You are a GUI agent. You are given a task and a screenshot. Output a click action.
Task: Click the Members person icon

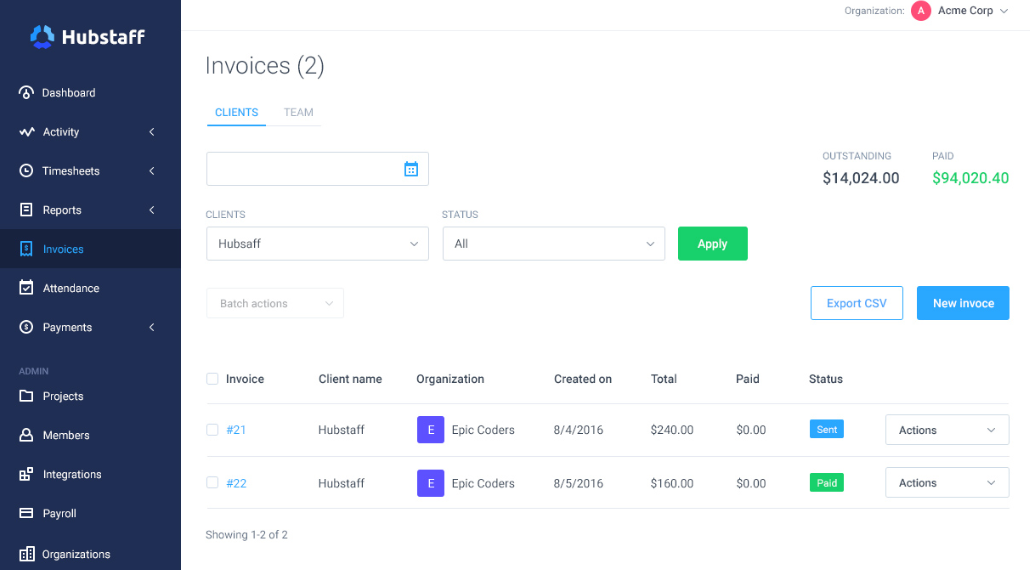pos(26,435)
